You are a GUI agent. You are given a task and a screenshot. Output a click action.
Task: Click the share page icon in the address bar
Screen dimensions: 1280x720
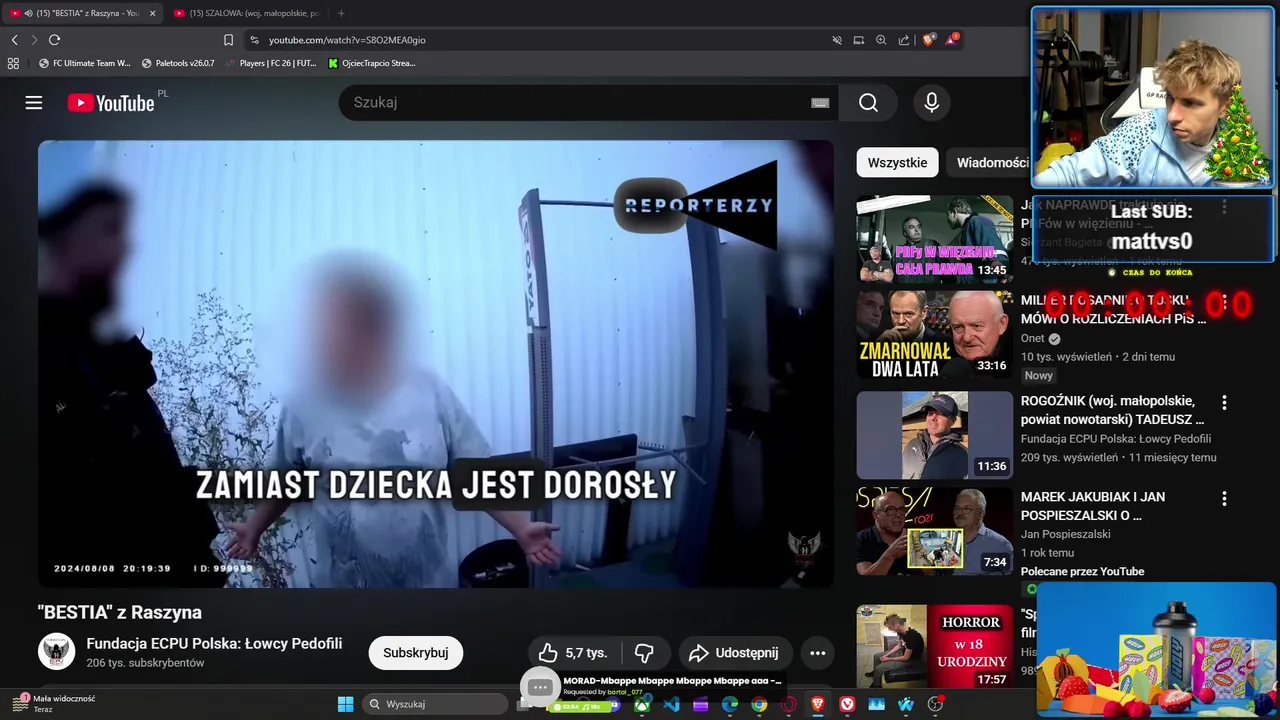point(904,40)
